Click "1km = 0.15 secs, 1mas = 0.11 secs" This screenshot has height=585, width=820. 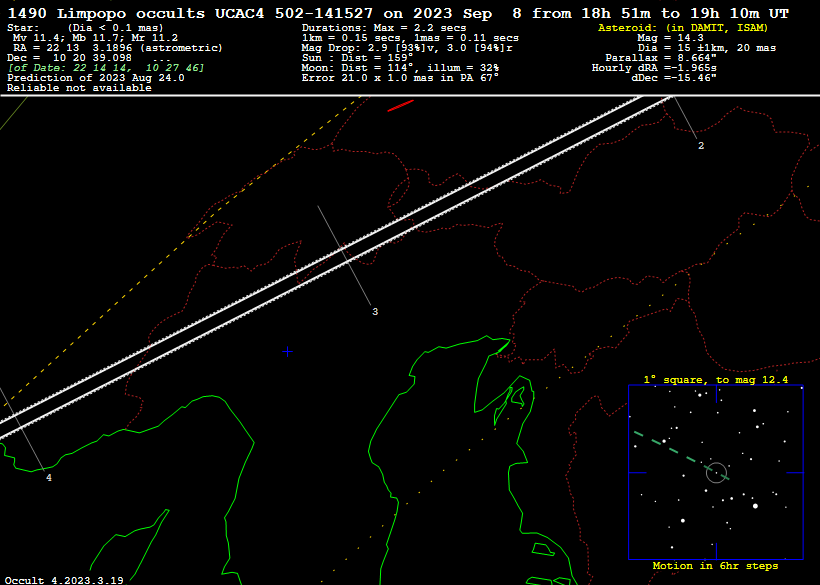[411, 38]
